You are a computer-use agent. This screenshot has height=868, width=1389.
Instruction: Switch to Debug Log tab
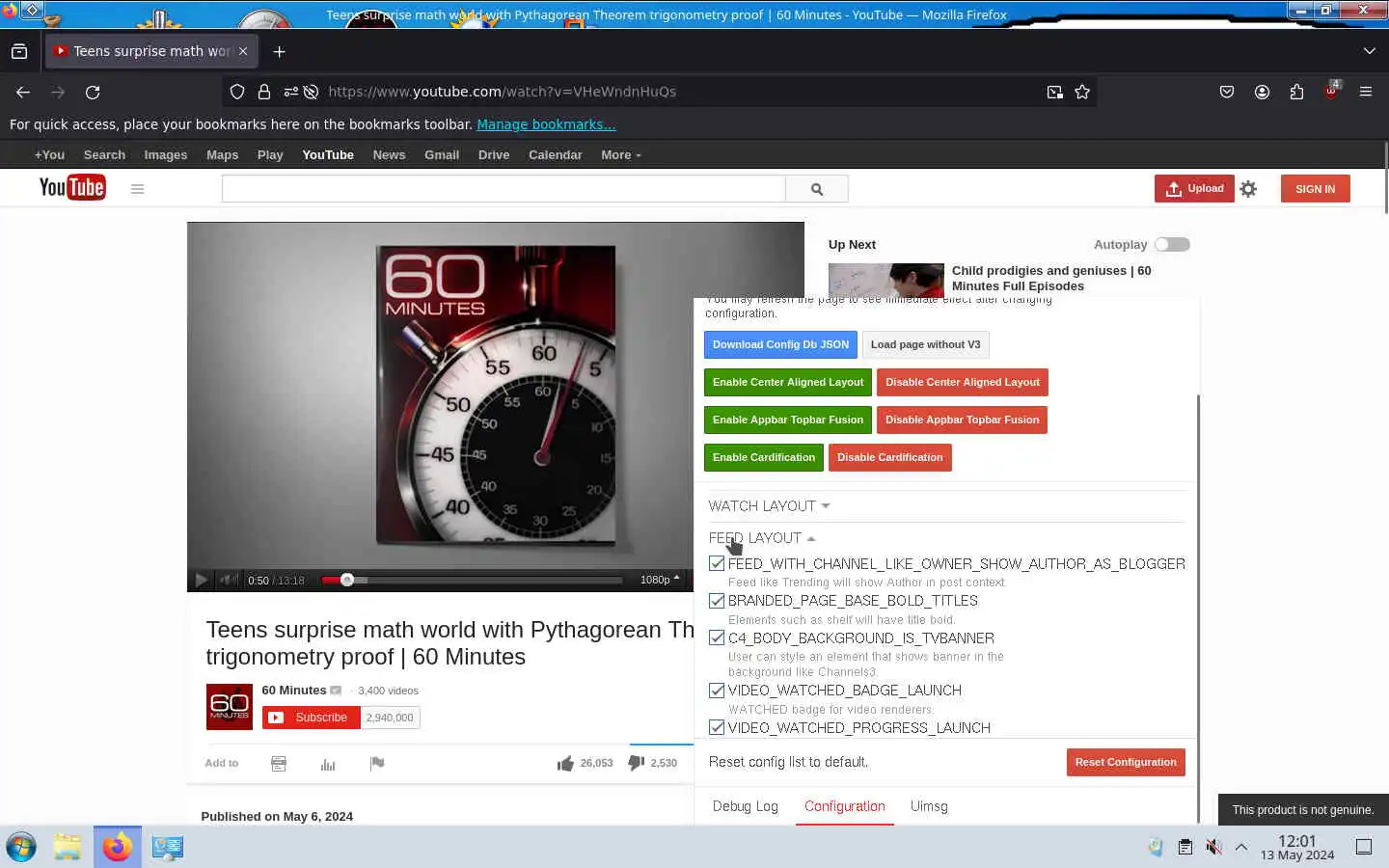pyautogui.click(x=745, y=806)
